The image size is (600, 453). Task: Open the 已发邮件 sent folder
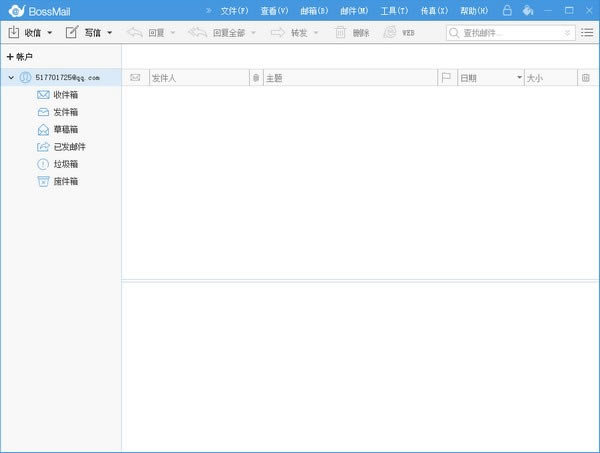[x=69, y=147]
